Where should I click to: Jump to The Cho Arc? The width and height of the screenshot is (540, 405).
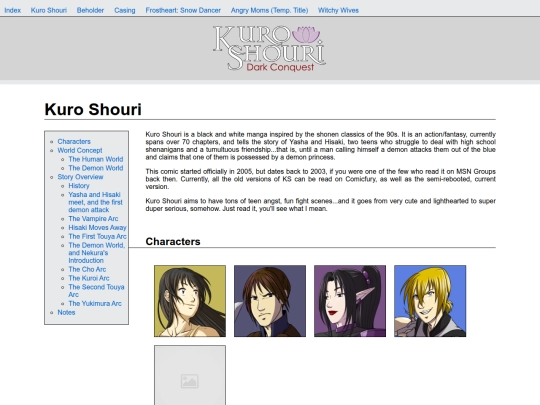87,269
